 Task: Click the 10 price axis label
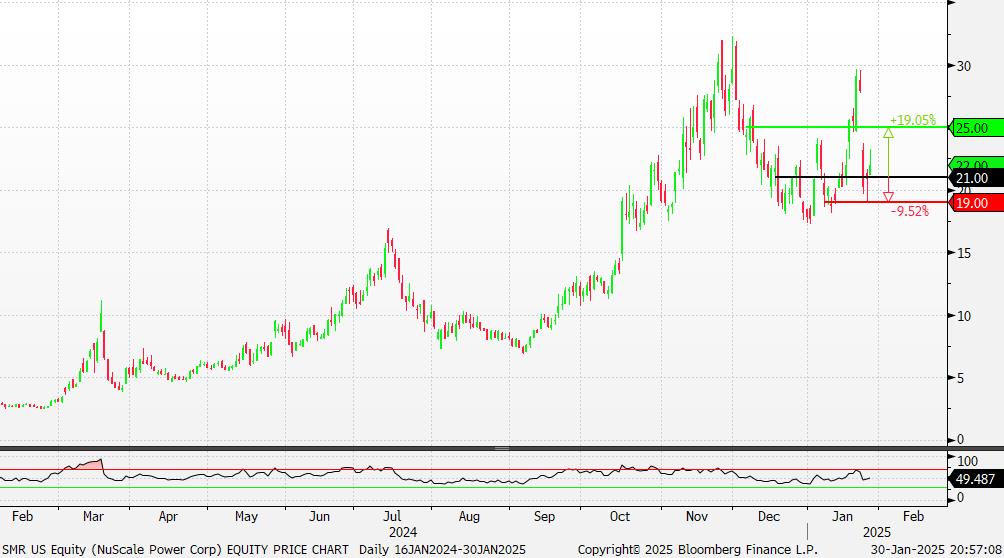click(964, 316)
